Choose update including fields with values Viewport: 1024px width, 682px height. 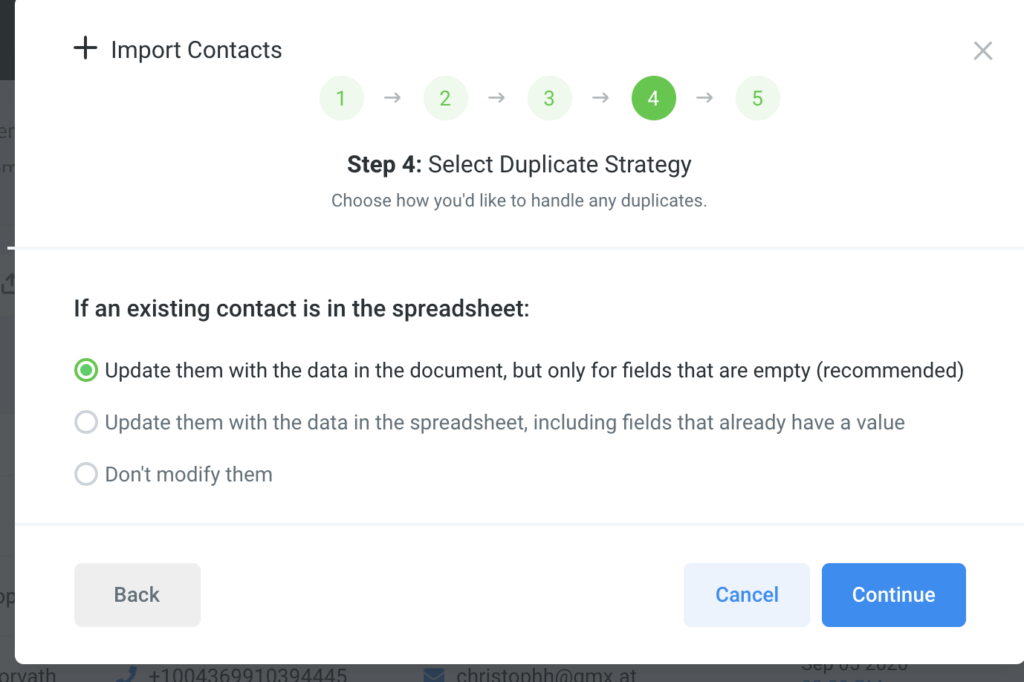pos(86,423)
